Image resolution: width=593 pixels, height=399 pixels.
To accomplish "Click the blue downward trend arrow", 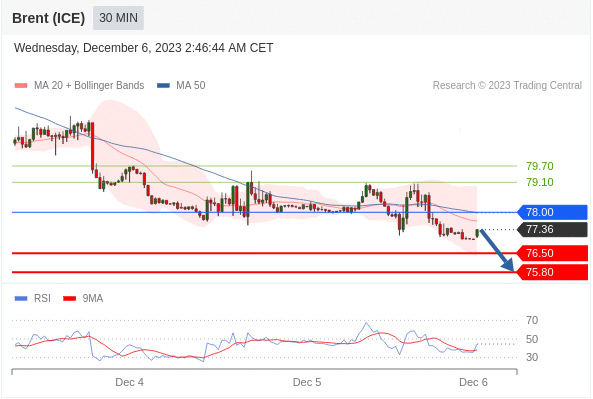I will tap(497, 250).
